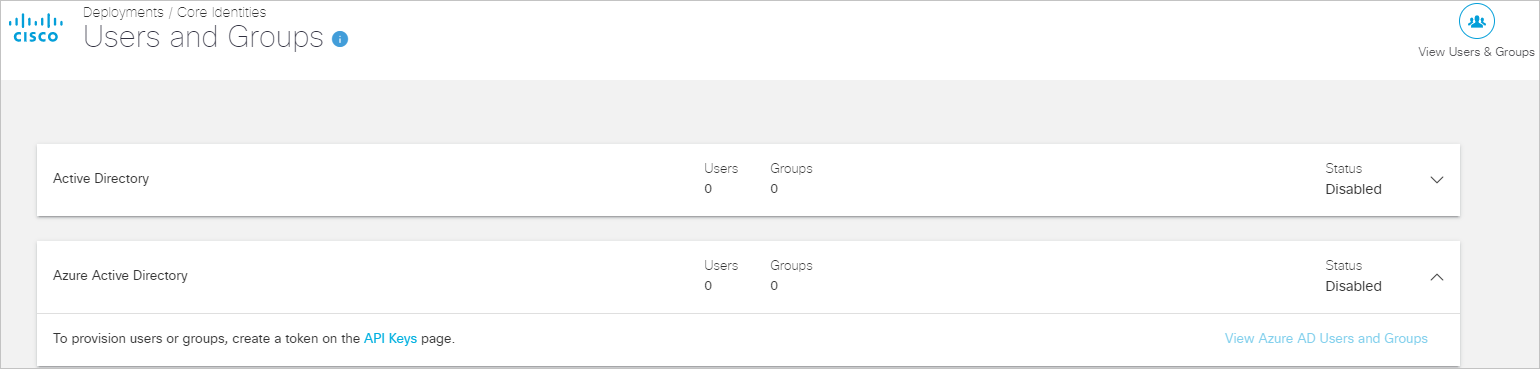The width and height of the screenshot is (1540, 369).
Task: Click View Azure AD Users and Groups link
Action: (1326, 339)
